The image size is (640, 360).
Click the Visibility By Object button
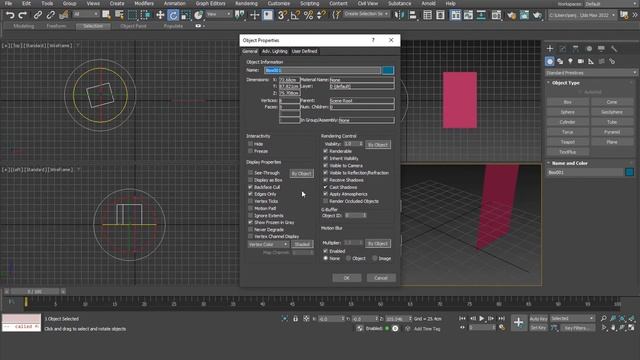click(x=378, y=144)
